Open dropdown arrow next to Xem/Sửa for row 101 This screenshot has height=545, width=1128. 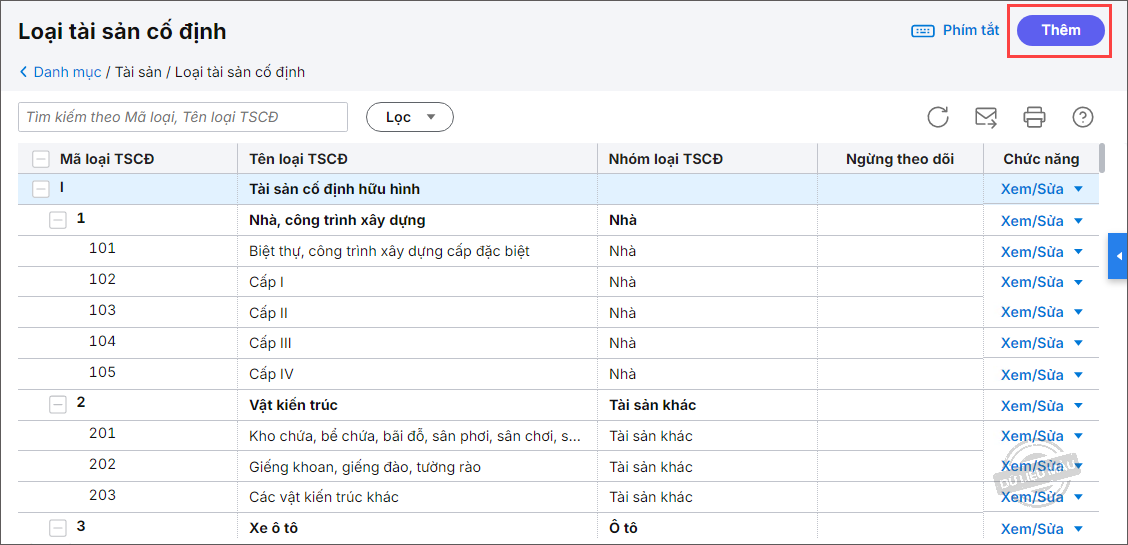1078,251
